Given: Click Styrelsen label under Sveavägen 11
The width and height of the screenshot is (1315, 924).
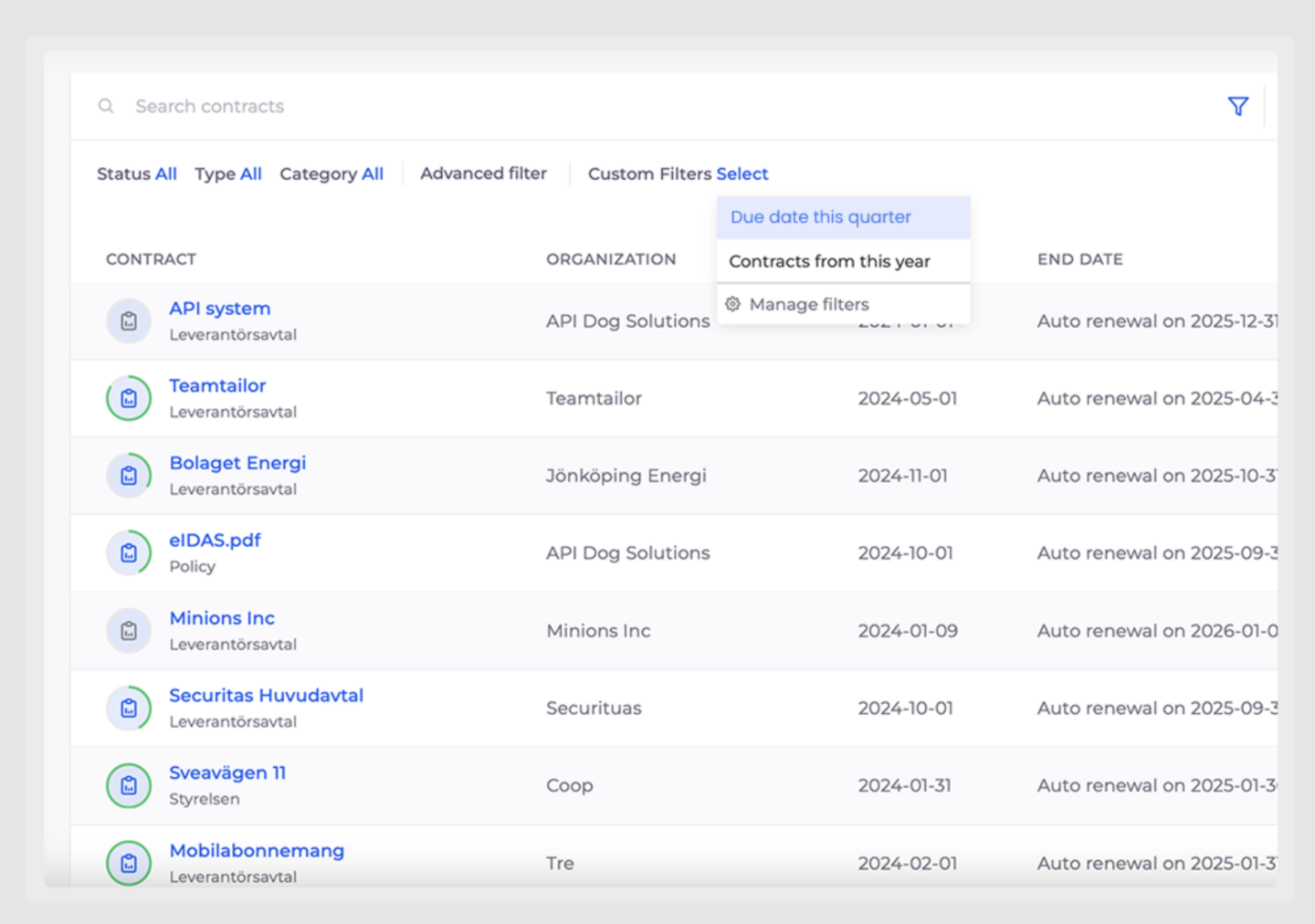Looking at the screenshot, I should tap(205, 799).
